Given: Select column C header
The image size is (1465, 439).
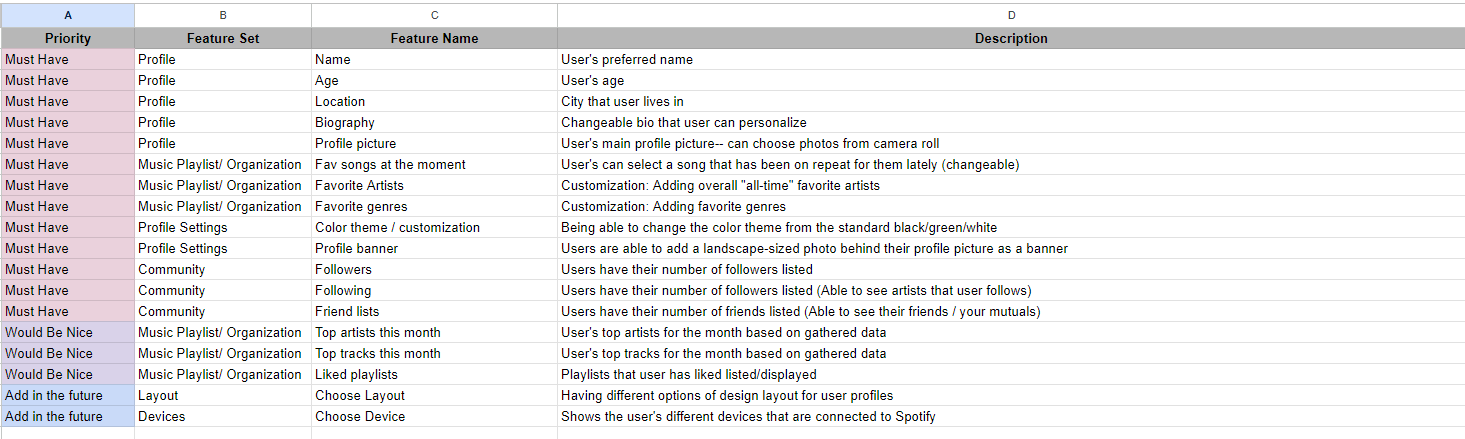Looking at the screenshot, I should point(434,15).
